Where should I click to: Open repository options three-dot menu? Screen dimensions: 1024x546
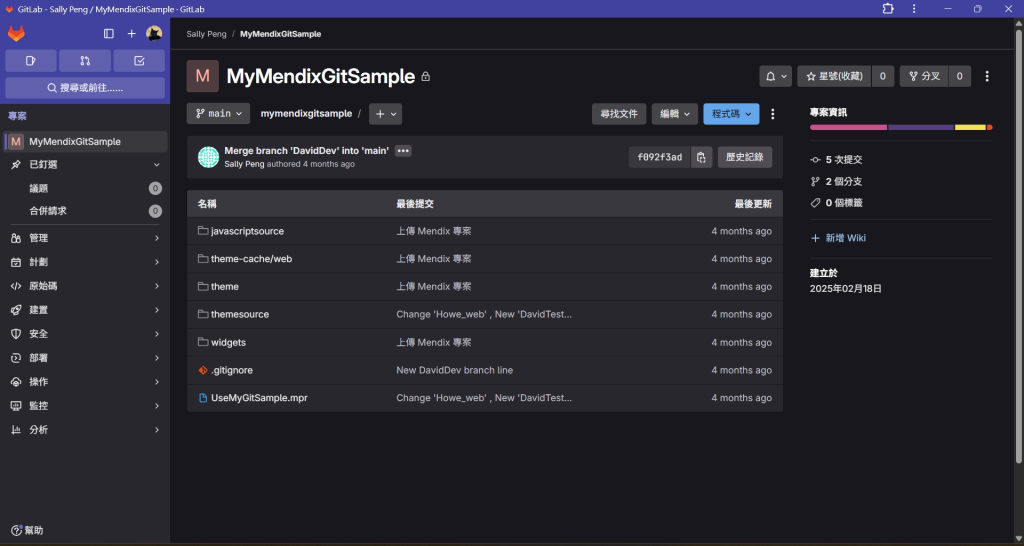pos(773,114)
